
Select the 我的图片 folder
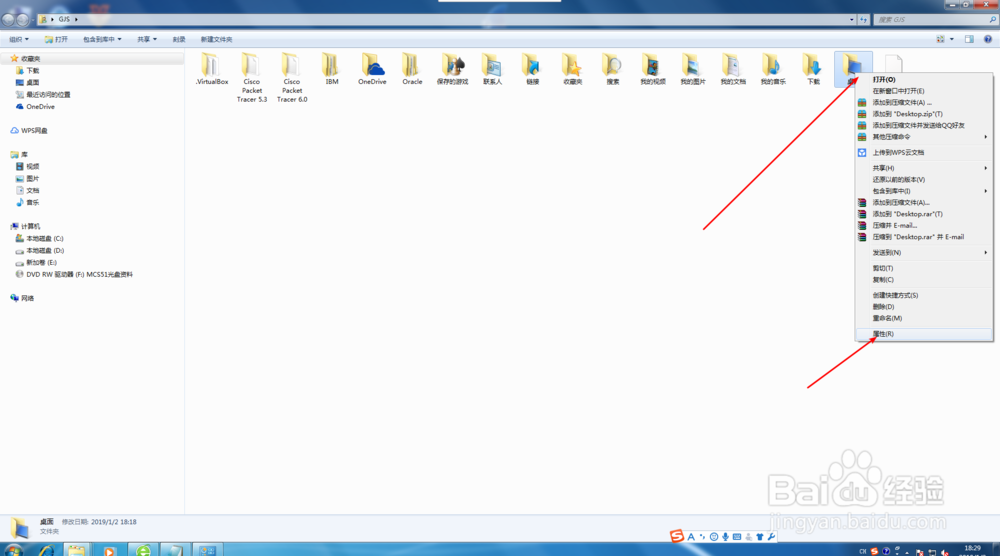click(x=693, y=69)
